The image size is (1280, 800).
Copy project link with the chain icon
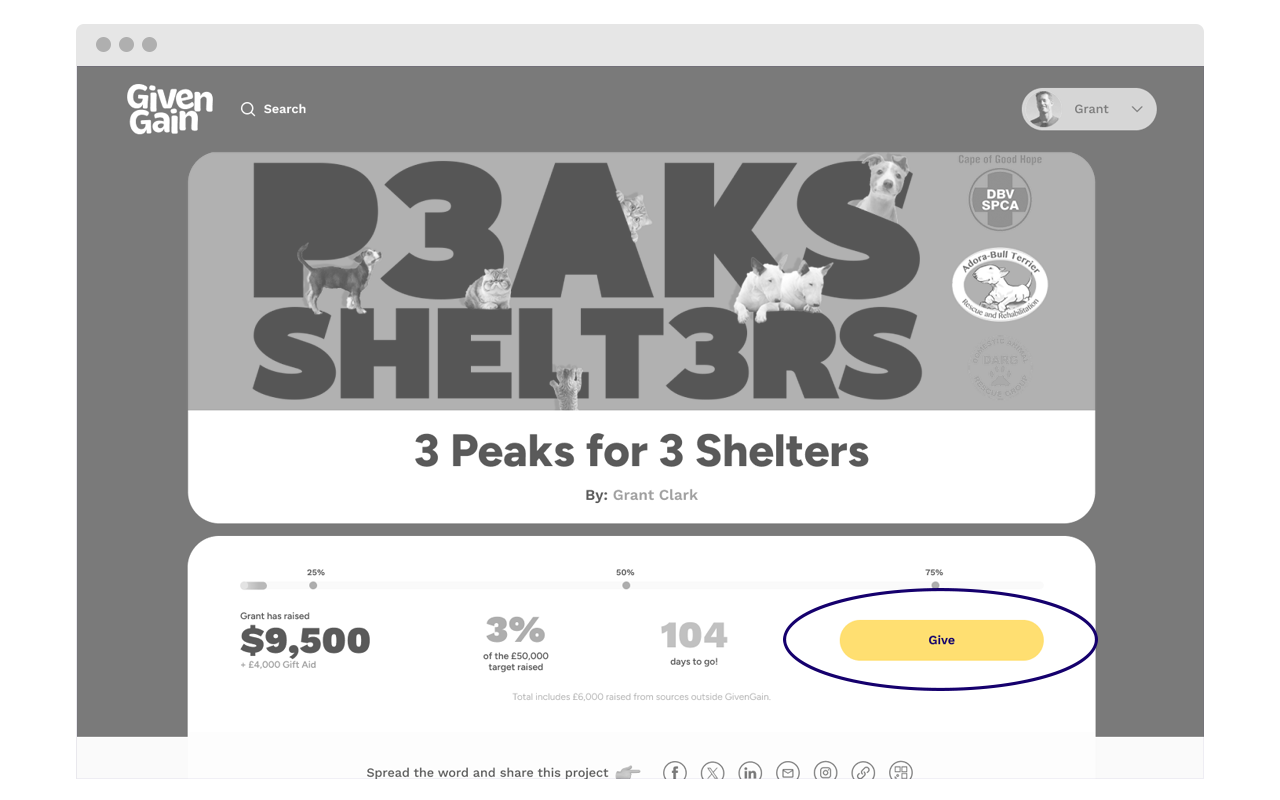tap(863, 772)
